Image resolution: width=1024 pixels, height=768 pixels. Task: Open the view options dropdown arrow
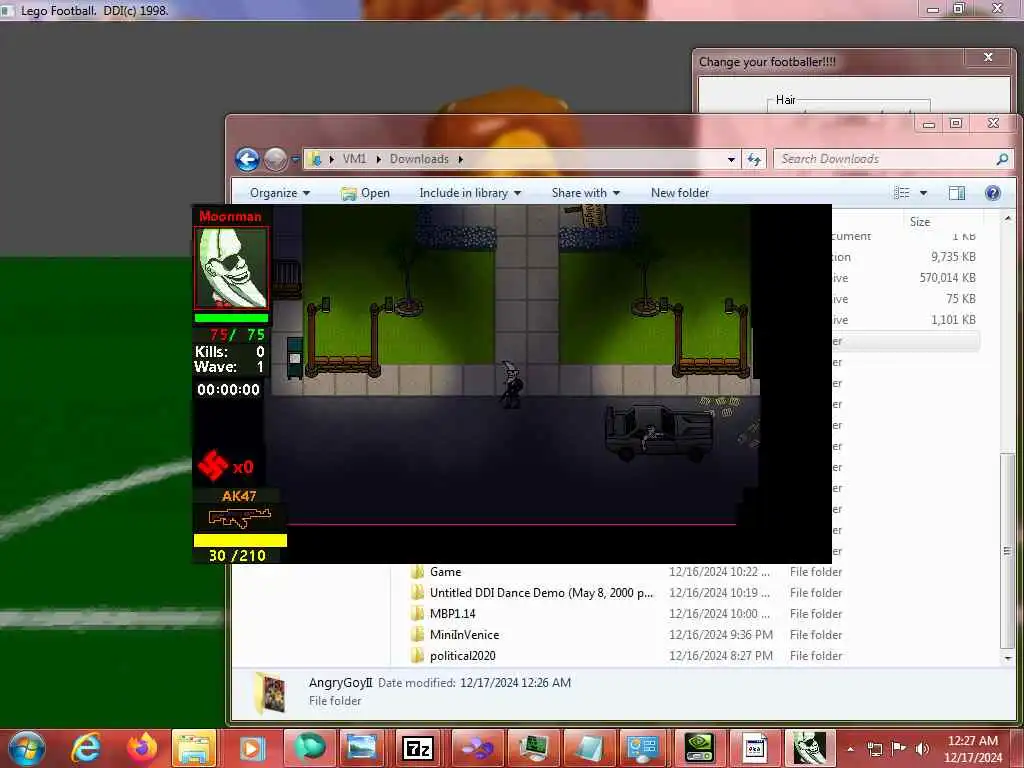[923, 193]
